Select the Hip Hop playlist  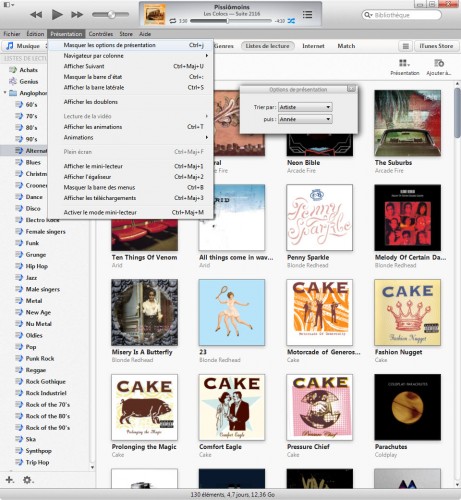(37, 266)
